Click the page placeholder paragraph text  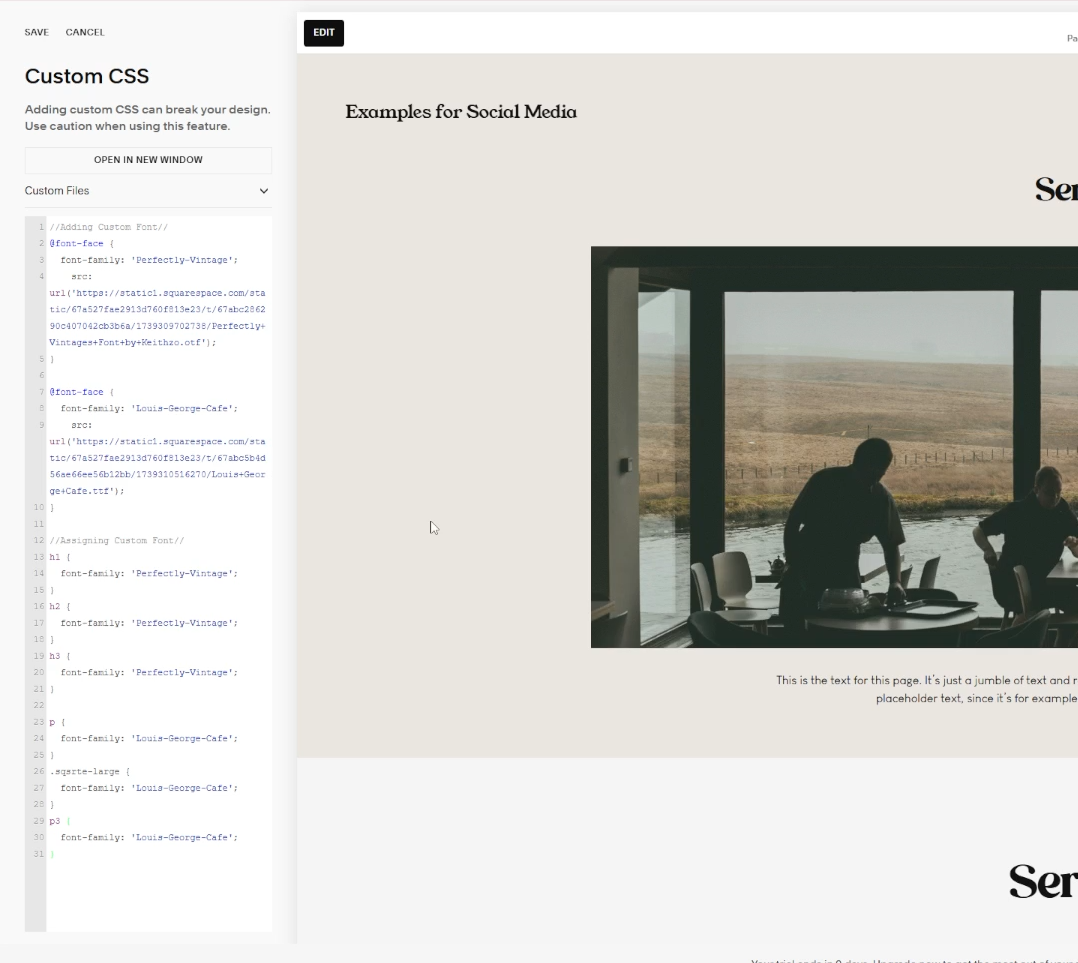pyautogui.click(x=927, y=689)
